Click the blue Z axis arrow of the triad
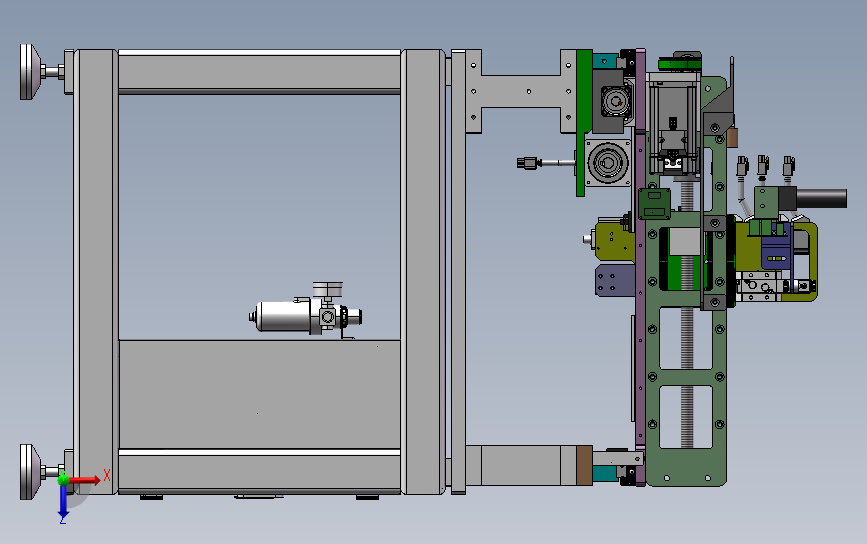The width and height of the screenshot is (867, 544). (x=63, y=503)
